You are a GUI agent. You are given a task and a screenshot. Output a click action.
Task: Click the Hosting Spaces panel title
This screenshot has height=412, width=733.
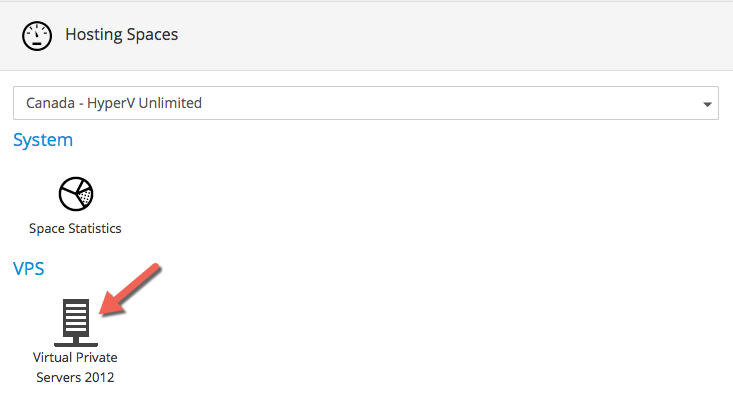click(x=122, y=35)
